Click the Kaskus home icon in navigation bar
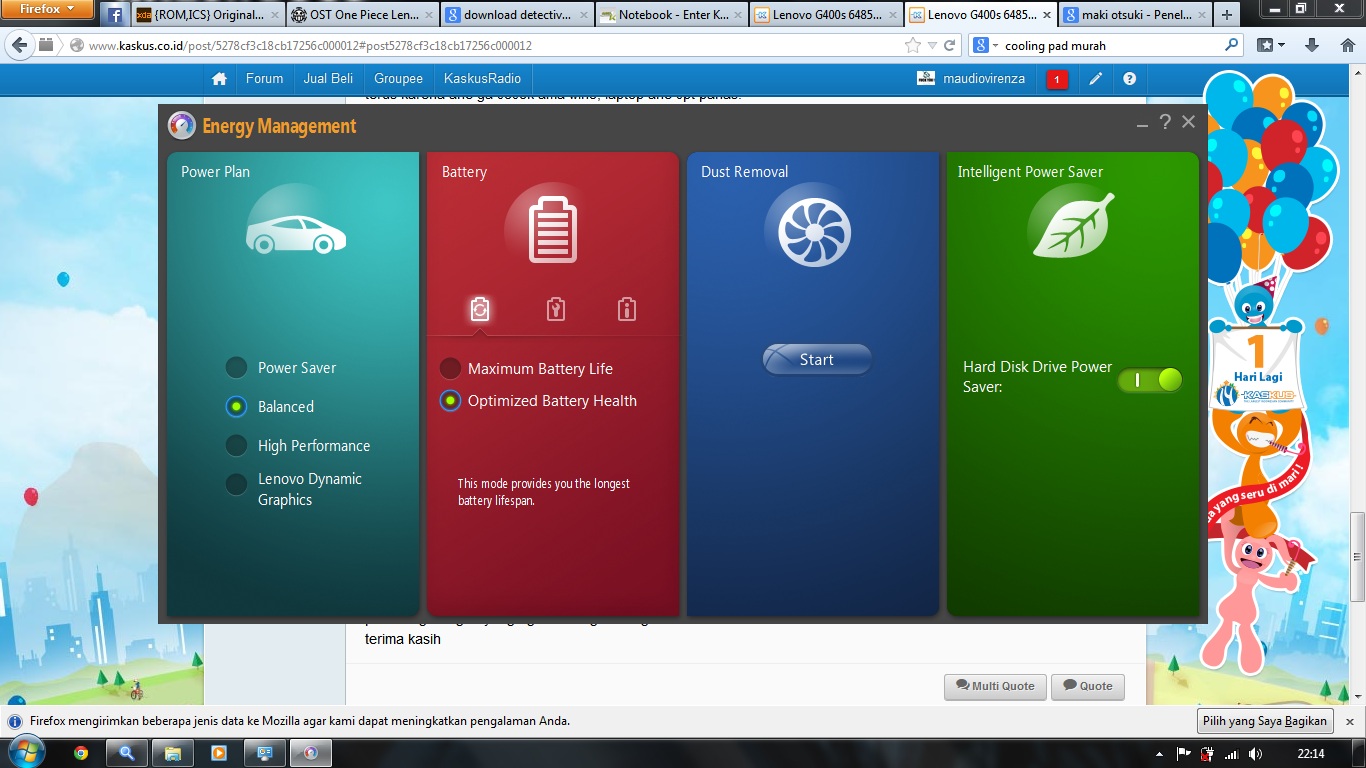 coord(219,79)
